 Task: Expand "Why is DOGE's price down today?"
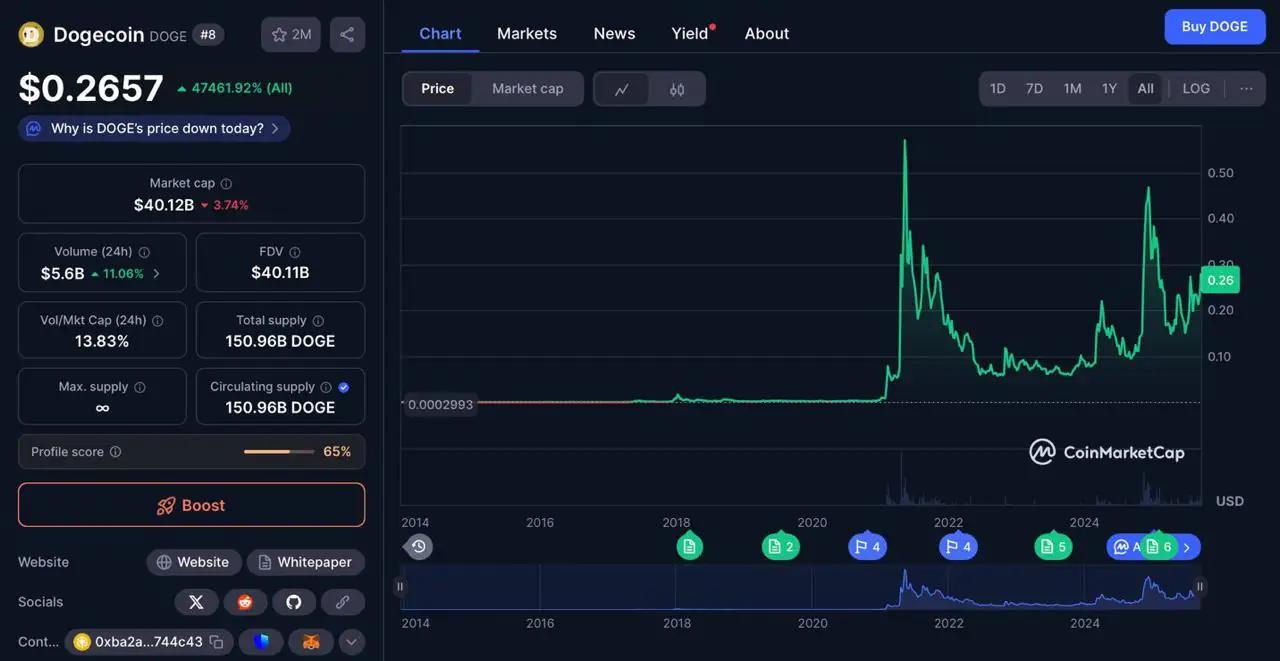pos(155,128)
